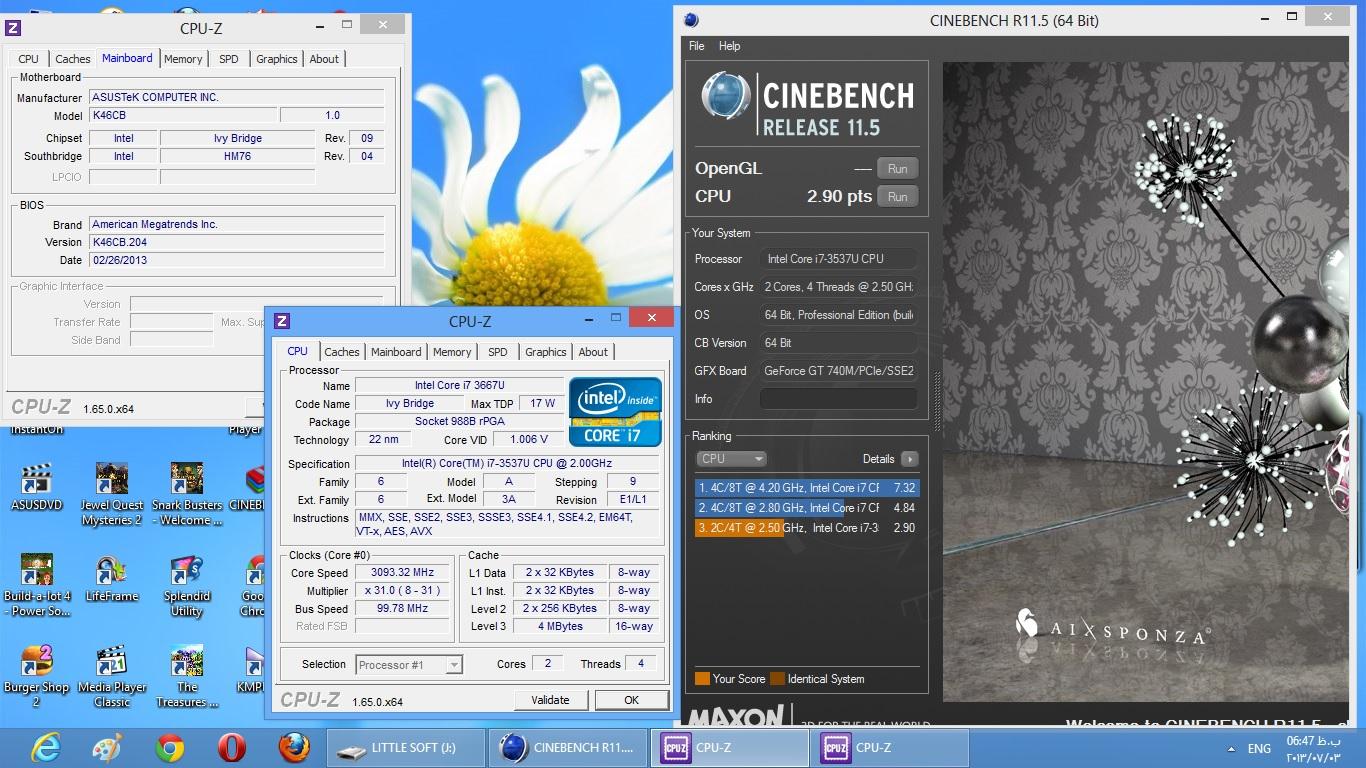This screenshot has height=768, width=1366.
Task: Select 4C/8T @ 2.80 GHz ranking row
Action: [x=806, y=508]
